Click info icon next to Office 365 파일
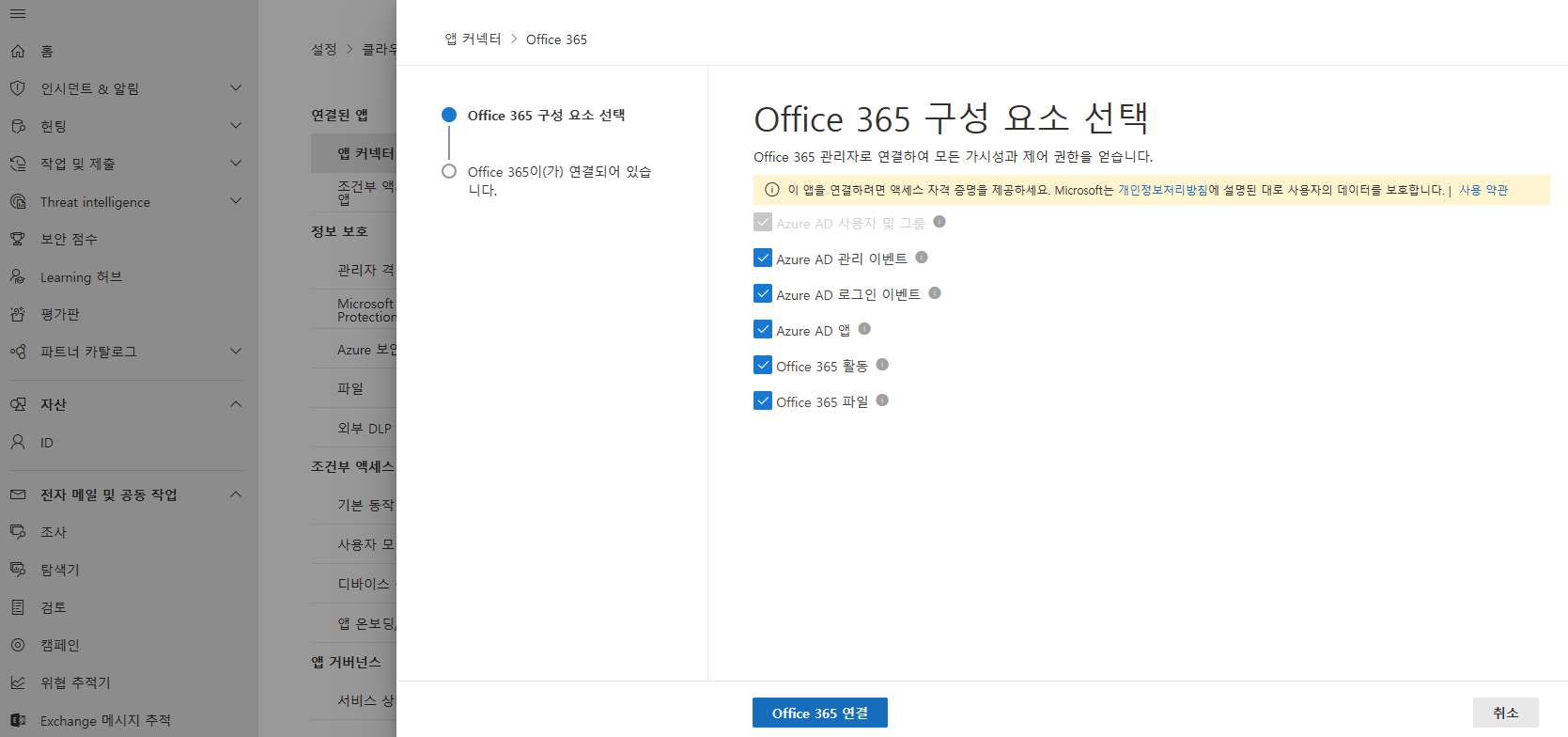This screenshot has height=737, width=1568. point(882,400)
